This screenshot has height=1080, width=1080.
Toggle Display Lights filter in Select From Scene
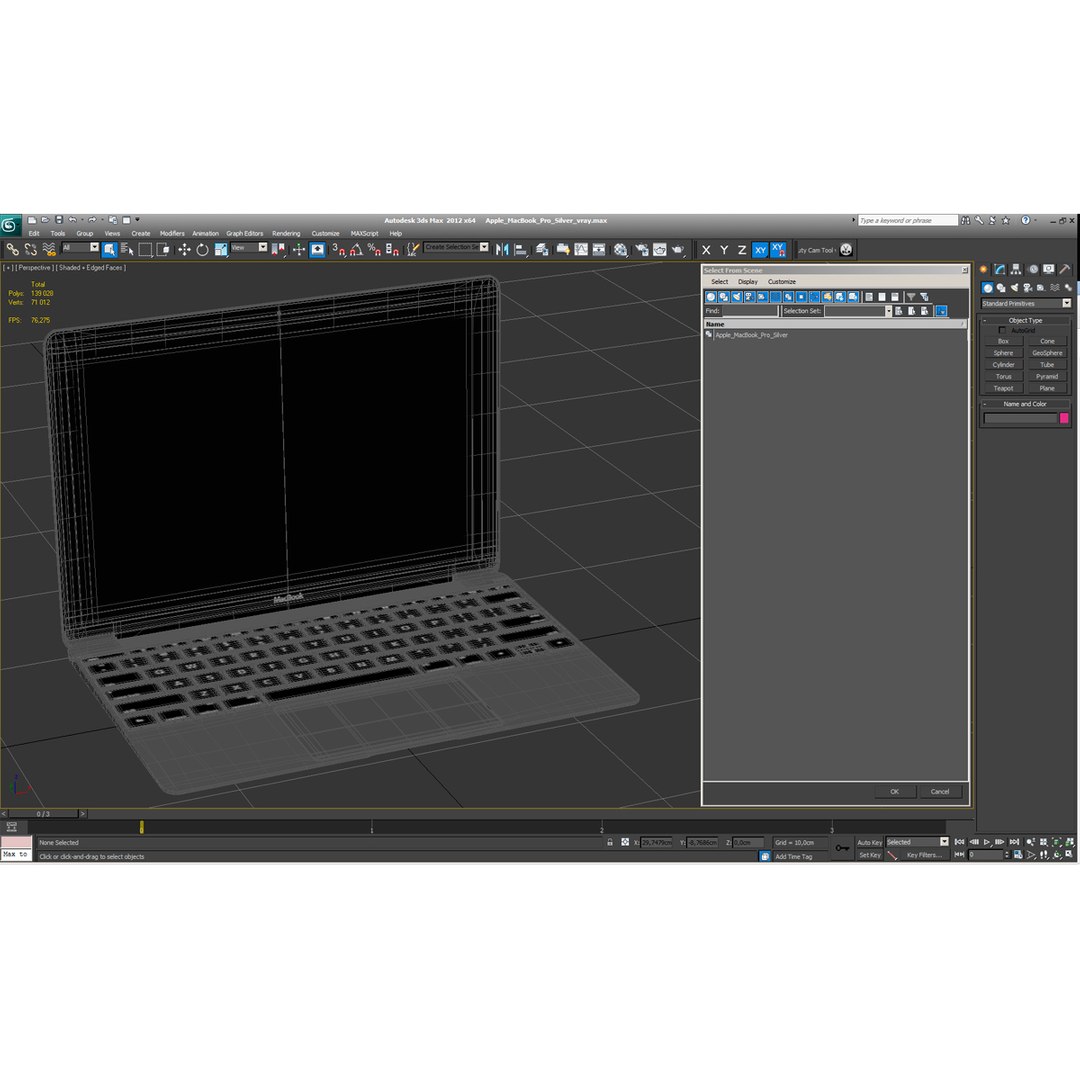click(736, 297)
